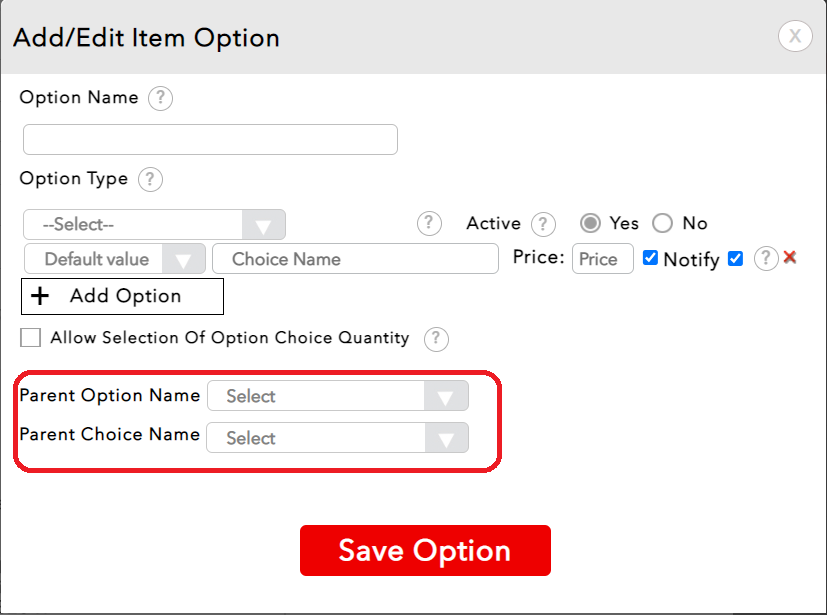Image resolution: width=827 pixels, height=615 pixels.
Task: Select Yes for Active
Action: click(x=592, y=224)
